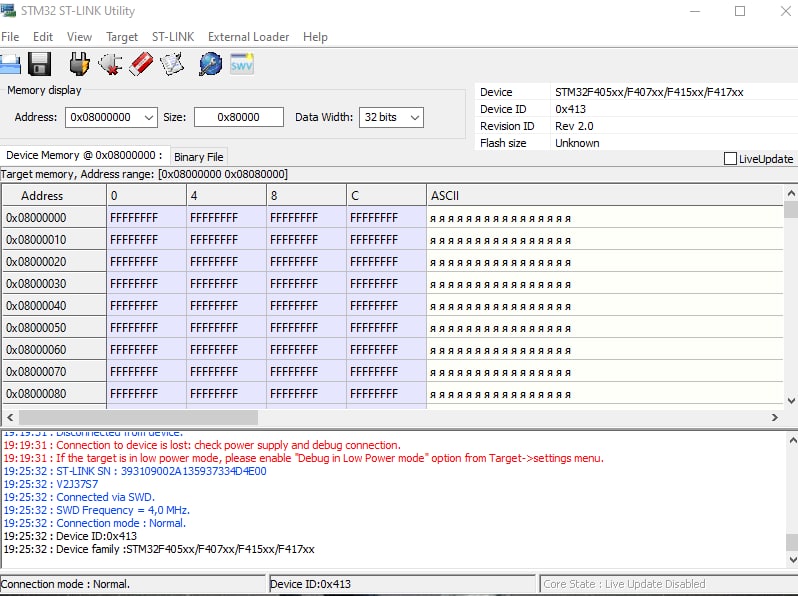Viewport: 798px width, 596px height.
Task: Click the globe and wrench toolbar icon
Action: [x=210, y=64]
